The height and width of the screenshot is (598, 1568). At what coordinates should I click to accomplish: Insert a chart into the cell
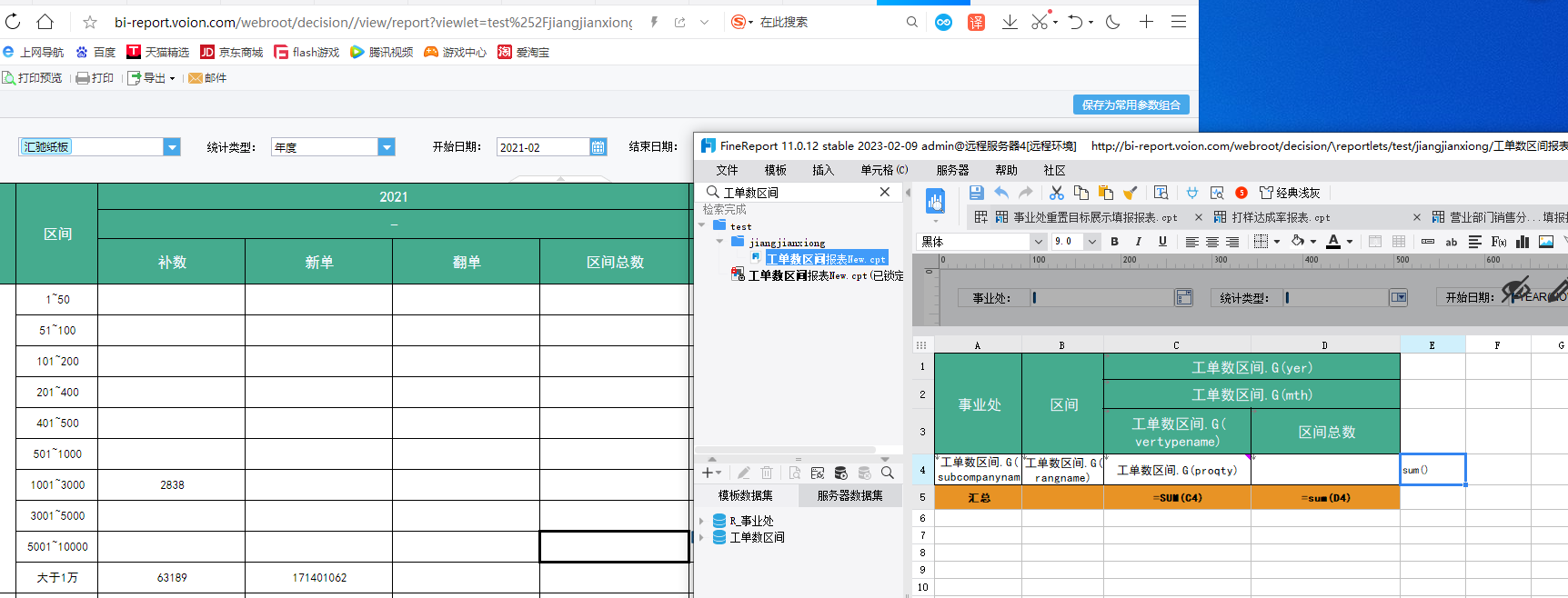[1523, 242]
